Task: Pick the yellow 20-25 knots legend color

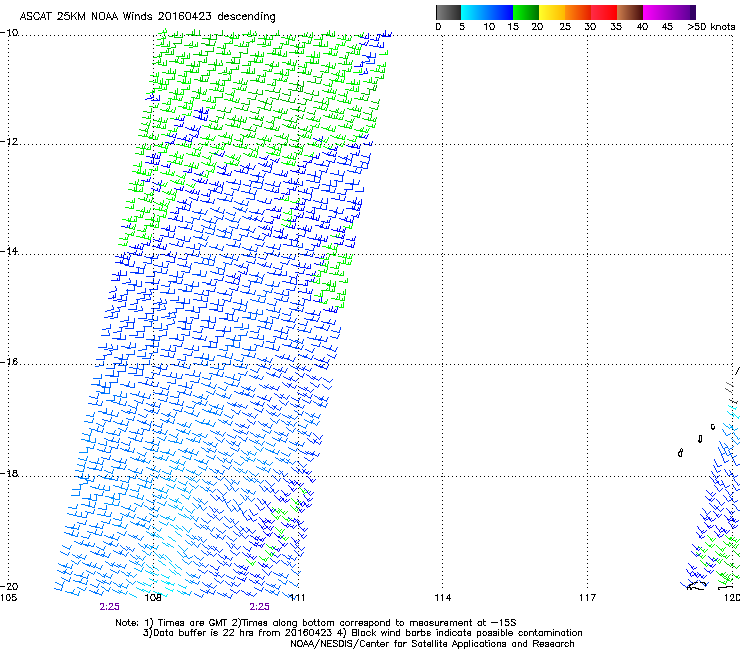Action: tap(552, 12)
